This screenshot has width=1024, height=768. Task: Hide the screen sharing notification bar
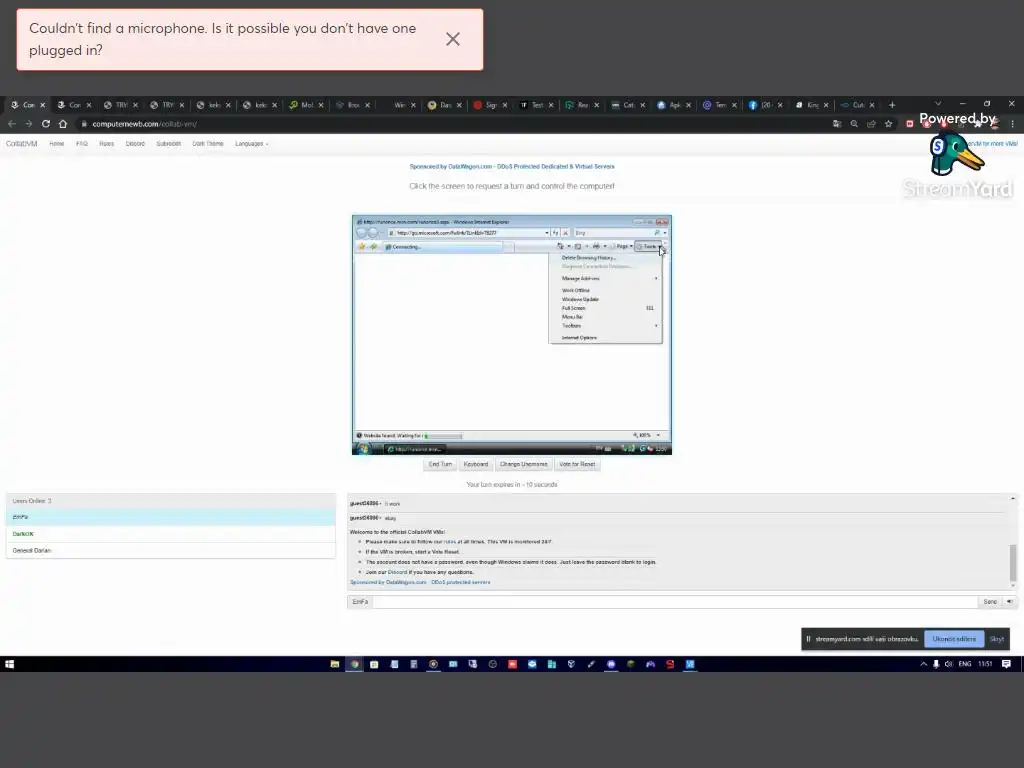(x=997, y=639)
